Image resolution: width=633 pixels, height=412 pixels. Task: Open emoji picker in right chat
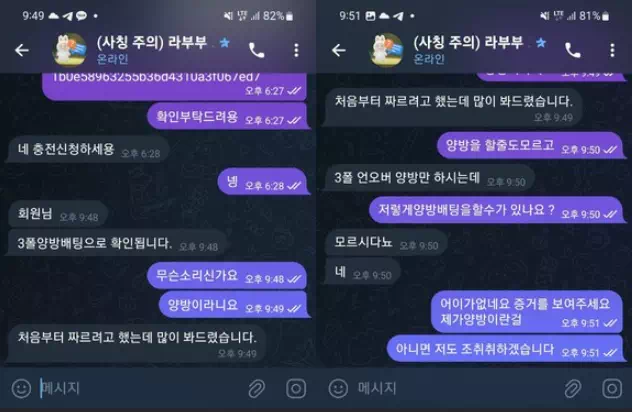[x=338, y=389]
